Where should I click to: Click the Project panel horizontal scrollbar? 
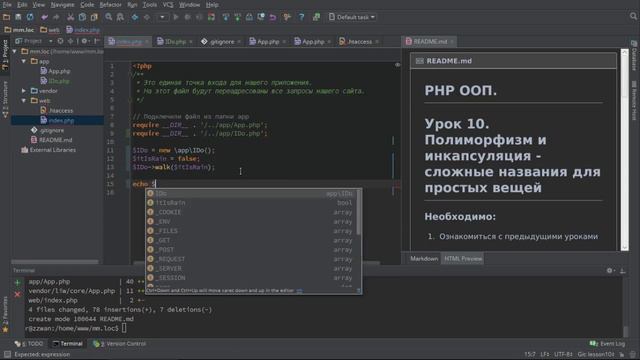[x=55, y=262]
